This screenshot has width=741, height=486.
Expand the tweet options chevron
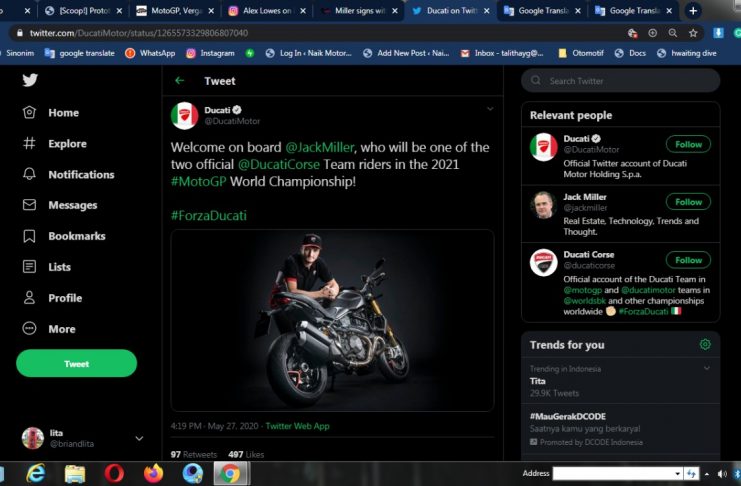pyautogui.click(x=490, y=108)
